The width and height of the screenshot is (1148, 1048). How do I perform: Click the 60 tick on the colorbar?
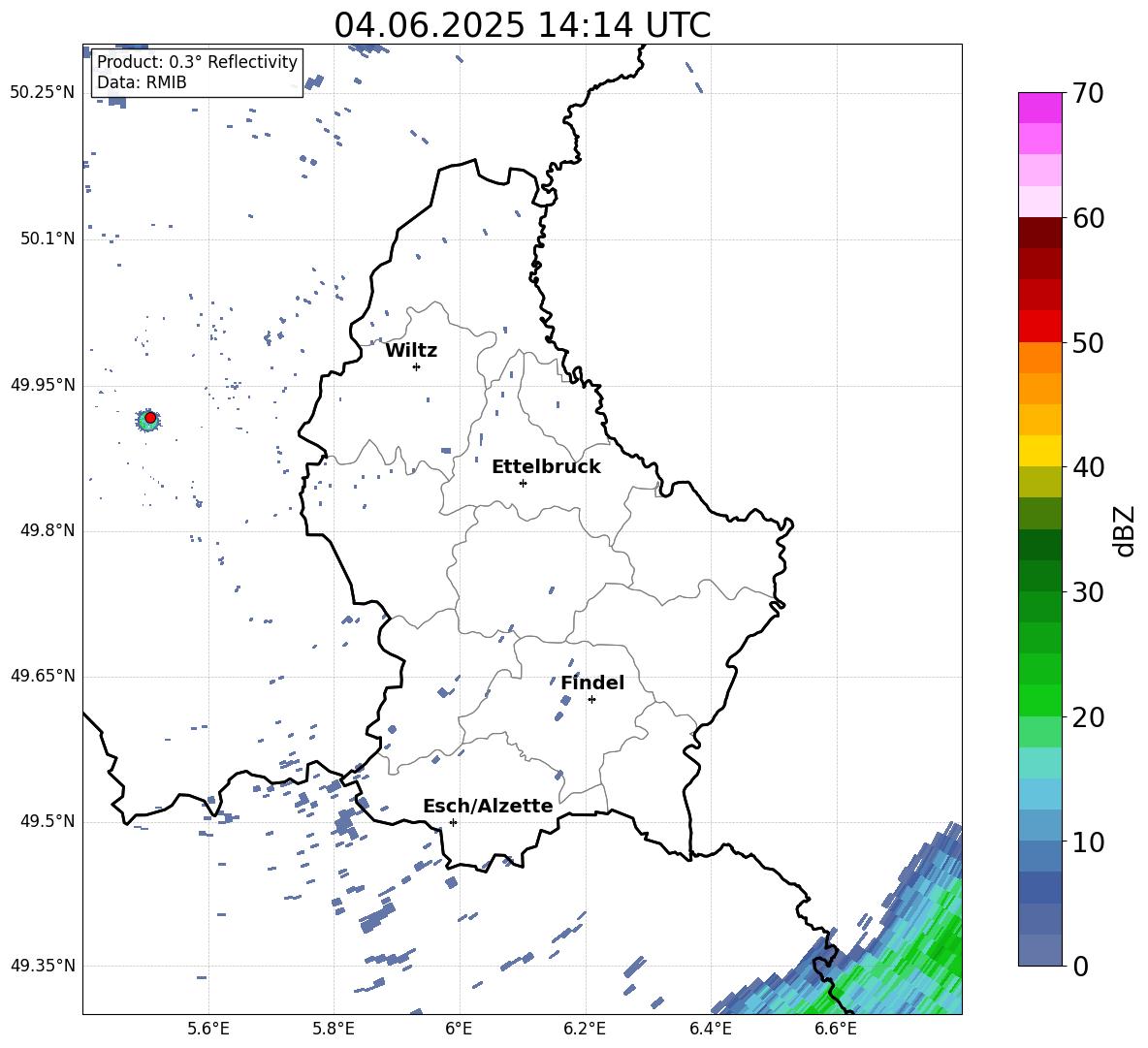pyautogui.click(x=1088, y=218)
